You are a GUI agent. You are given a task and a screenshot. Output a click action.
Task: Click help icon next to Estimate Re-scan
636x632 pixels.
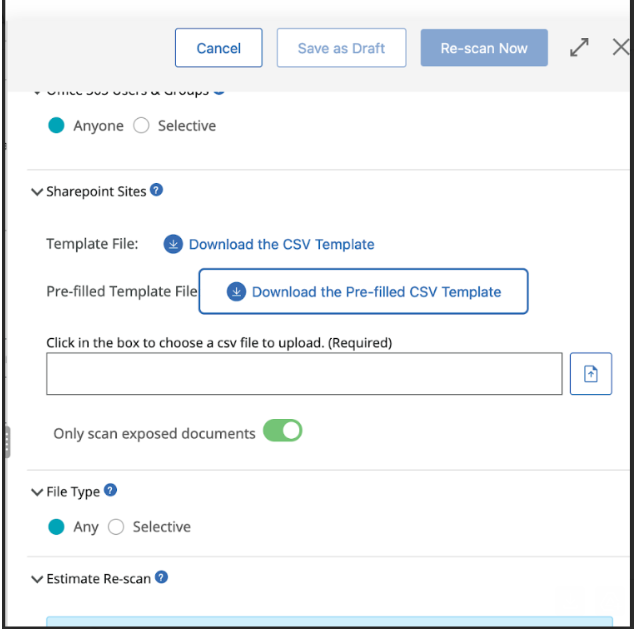pyautogui.click(x=161, y=577)
